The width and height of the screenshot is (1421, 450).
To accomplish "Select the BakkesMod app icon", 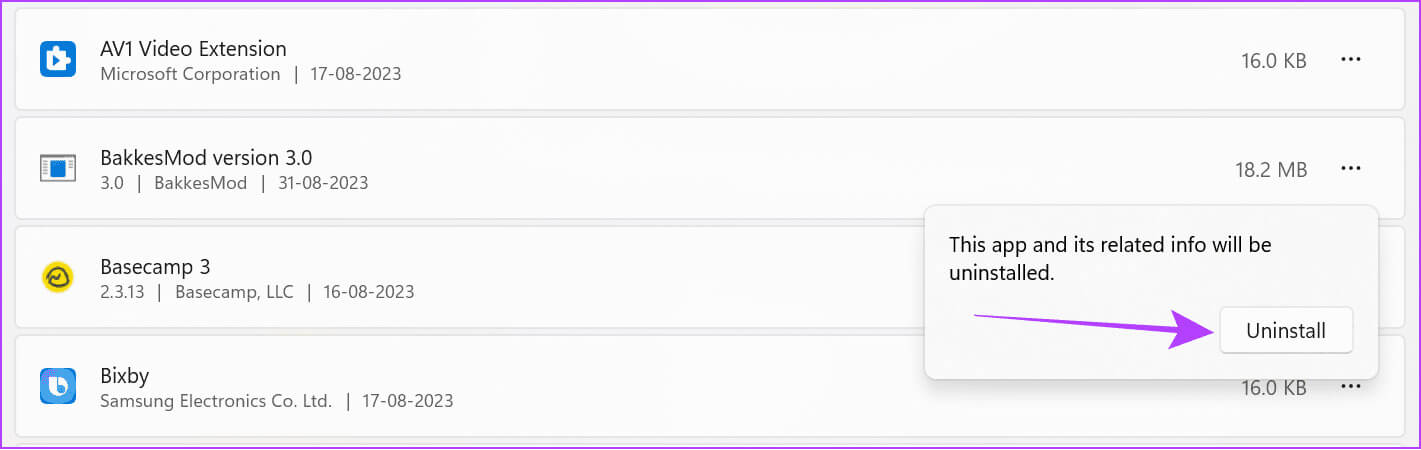I will click(58, 169).
